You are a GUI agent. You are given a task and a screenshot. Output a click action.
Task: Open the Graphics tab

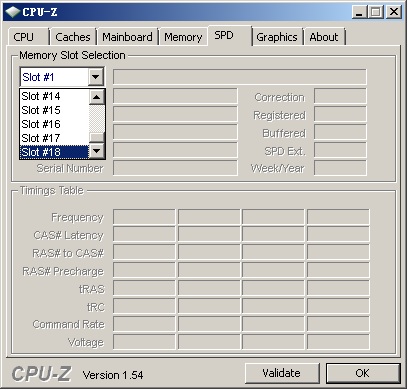[x=277, y=37]
